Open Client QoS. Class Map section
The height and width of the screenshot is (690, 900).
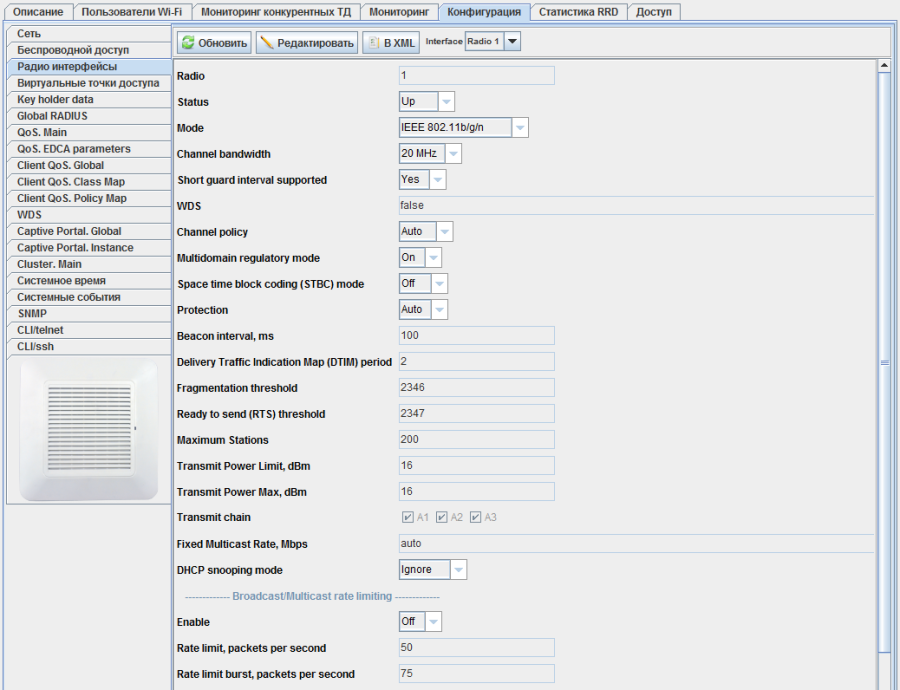(x=89, y=182)
